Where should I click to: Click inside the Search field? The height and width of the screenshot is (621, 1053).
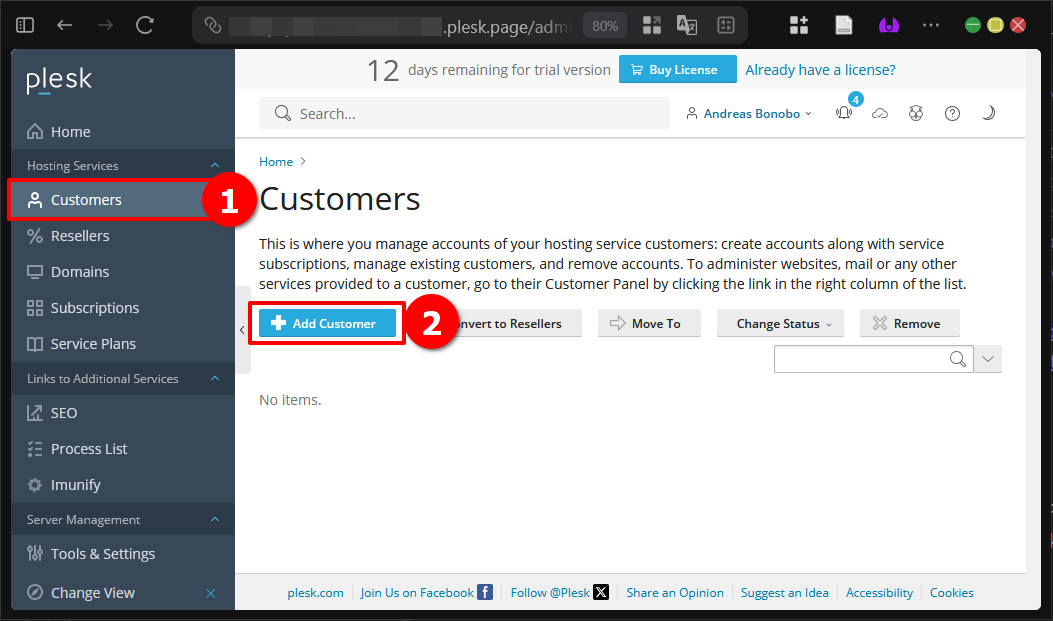tap(464, 113)
